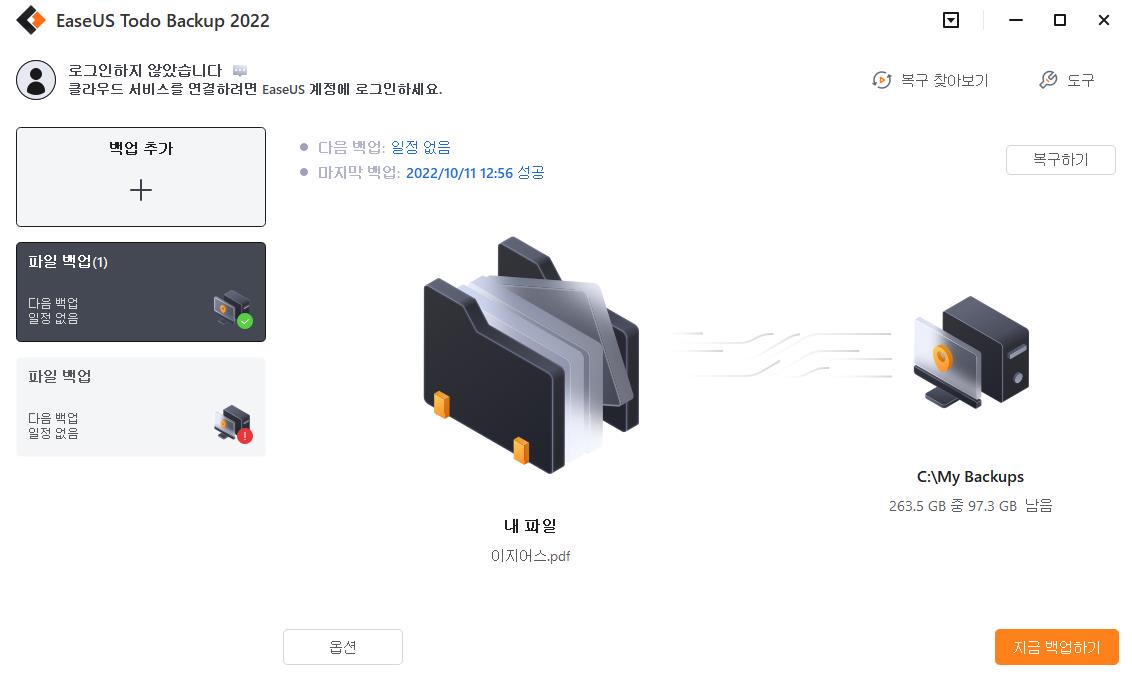The image size is (1132, 690).
Task: Click the red warning backup status icon
Action: (245, 436)
